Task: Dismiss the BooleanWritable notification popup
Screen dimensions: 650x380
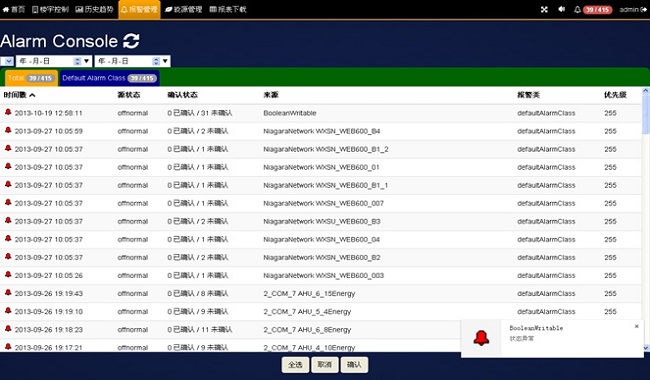Action: point(636,326)
